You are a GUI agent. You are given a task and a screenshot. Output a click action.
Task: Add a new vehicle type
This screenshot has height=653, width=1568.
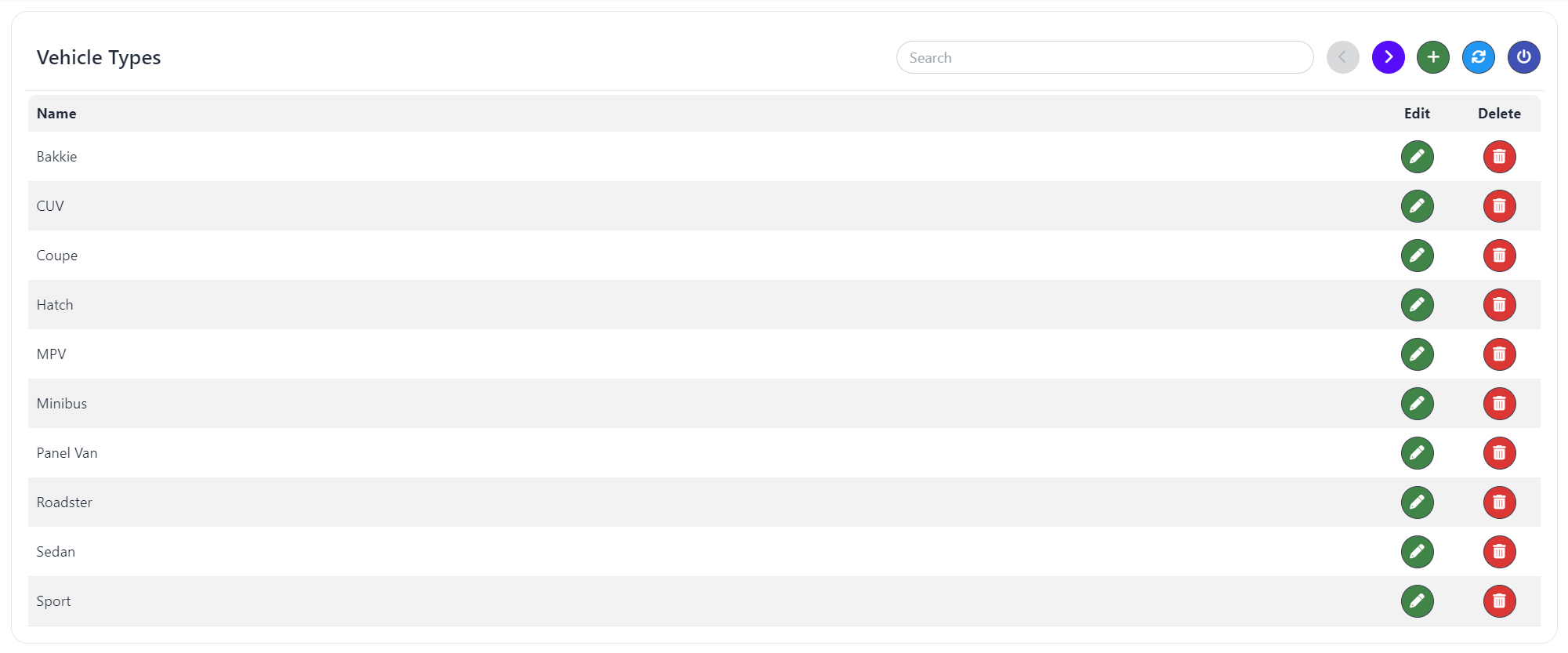(x=1433, y=57)
